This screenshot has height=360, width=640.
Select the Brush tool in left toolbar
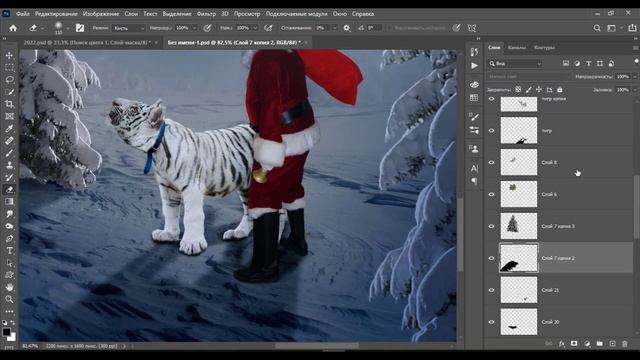pyautogui.click(x=9, y=153)
